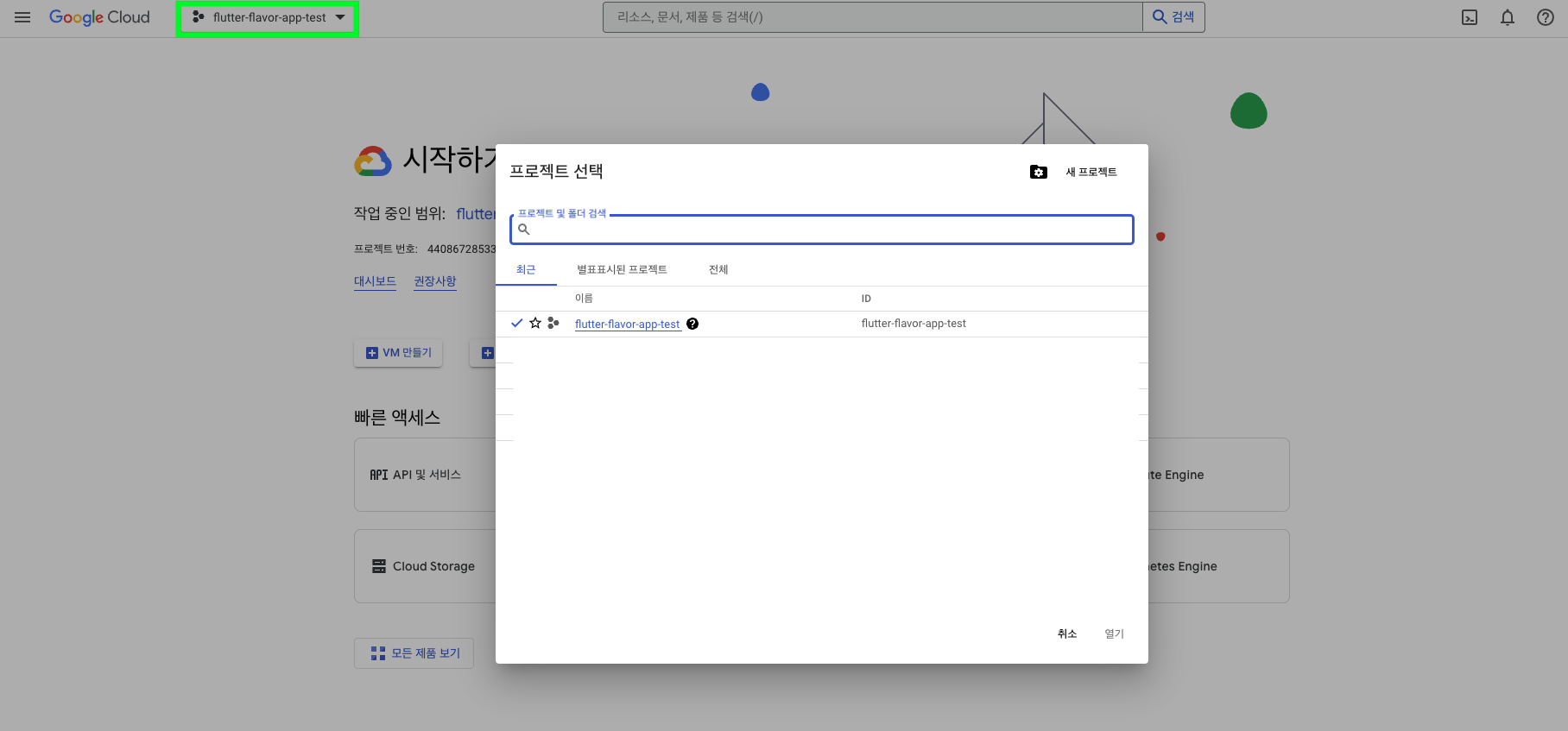Open the 대시보드 link

point(375,281)
